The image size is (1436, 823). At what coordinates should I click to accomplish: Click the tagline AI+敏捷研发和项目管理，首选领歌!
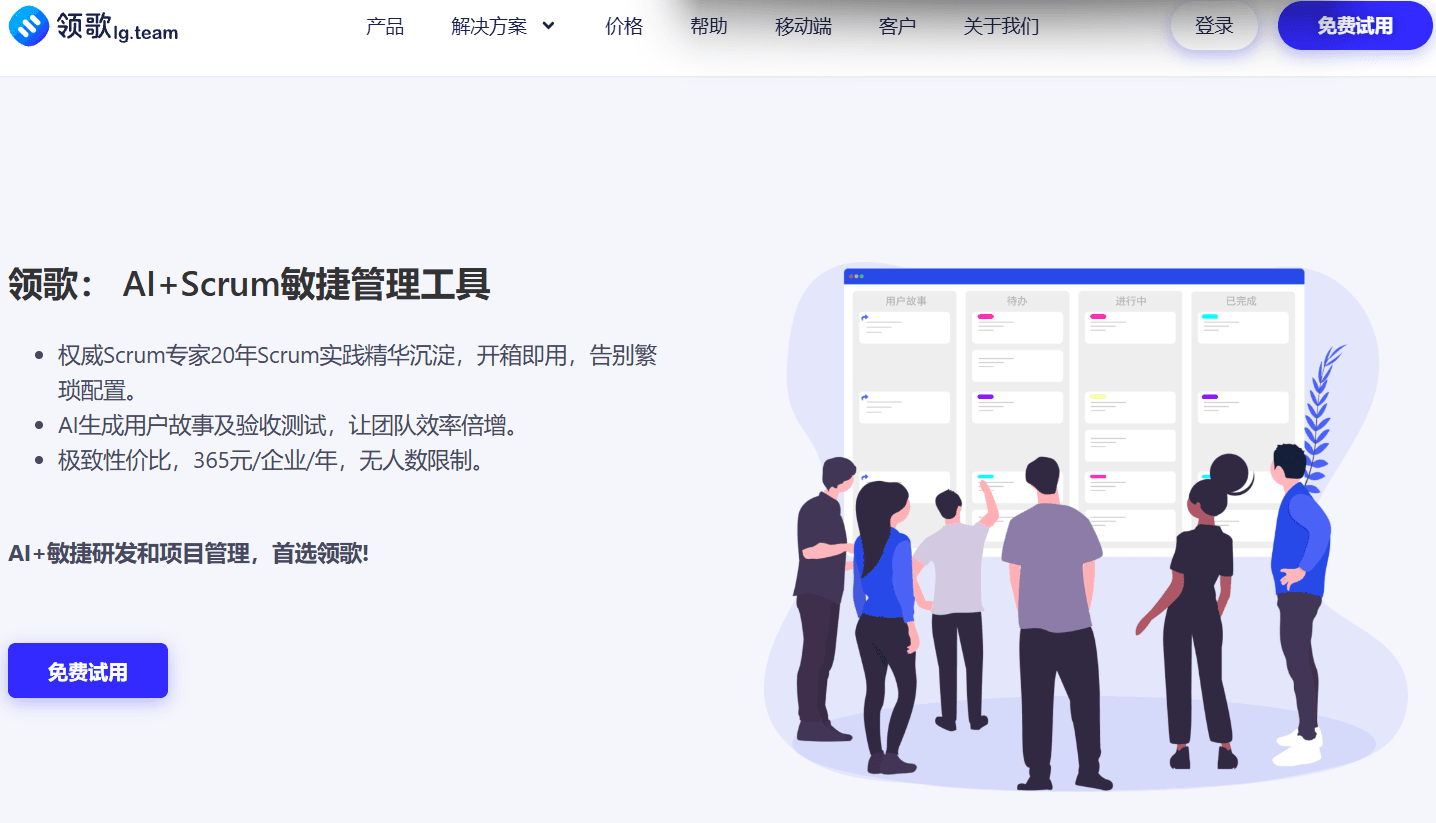189,553
